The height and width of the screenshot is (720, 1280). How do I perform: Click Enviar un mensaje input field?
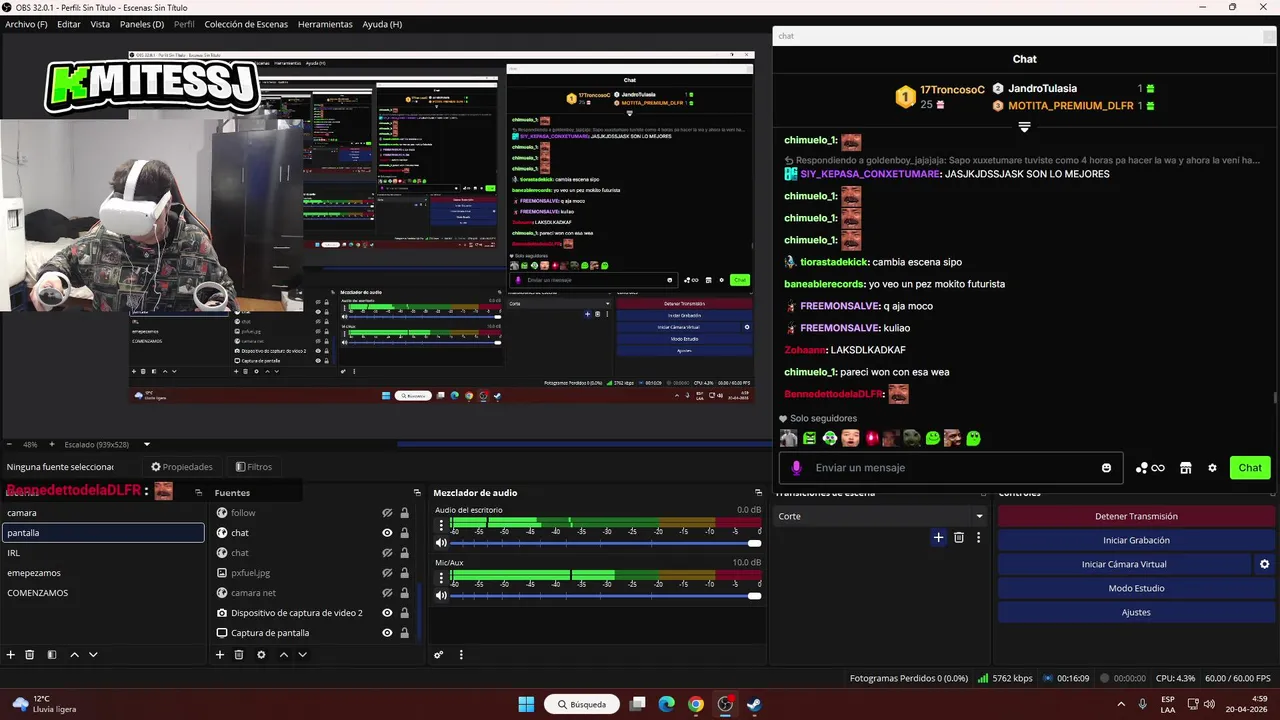tap(951, 467)
